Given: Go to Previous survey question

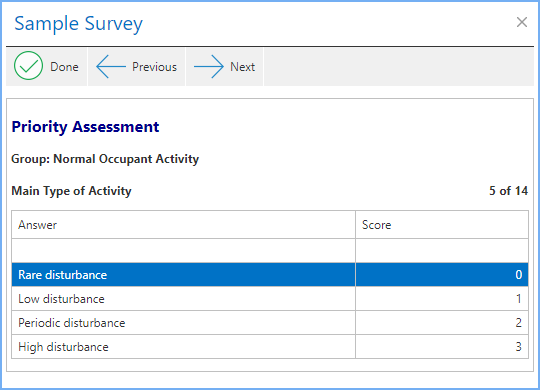Looking at the screenshot, I should click(x=136, y=67).
